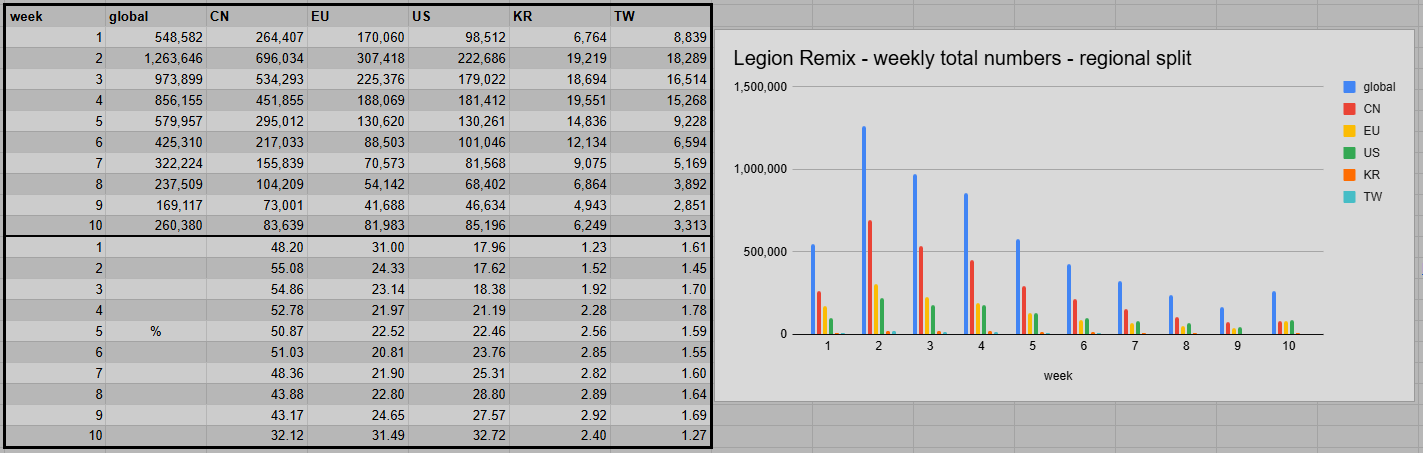Click the cell containing 1,263,646
1423x453 pixels.
point(155,58)
